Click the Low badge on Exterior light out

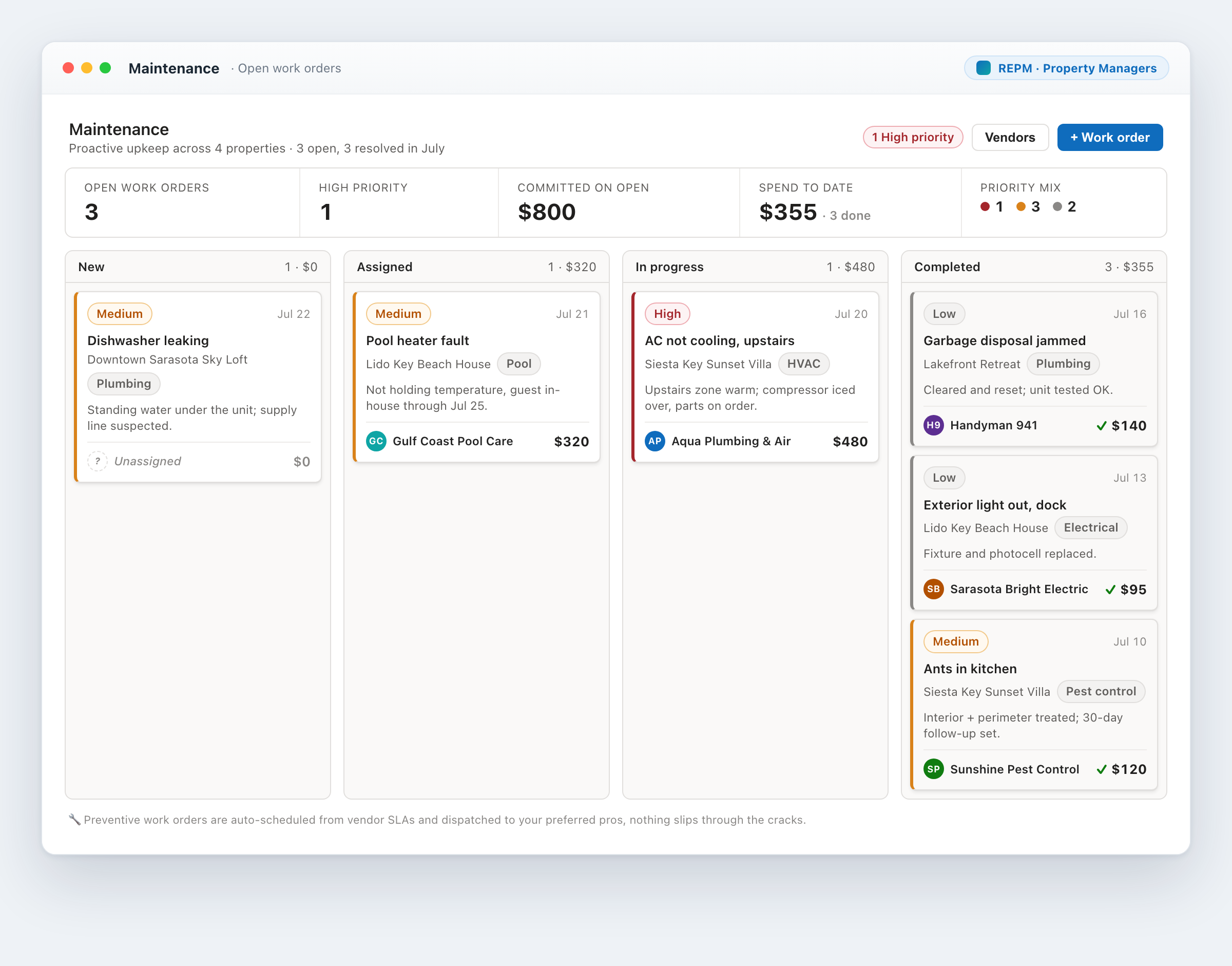[x=944, y=478]
